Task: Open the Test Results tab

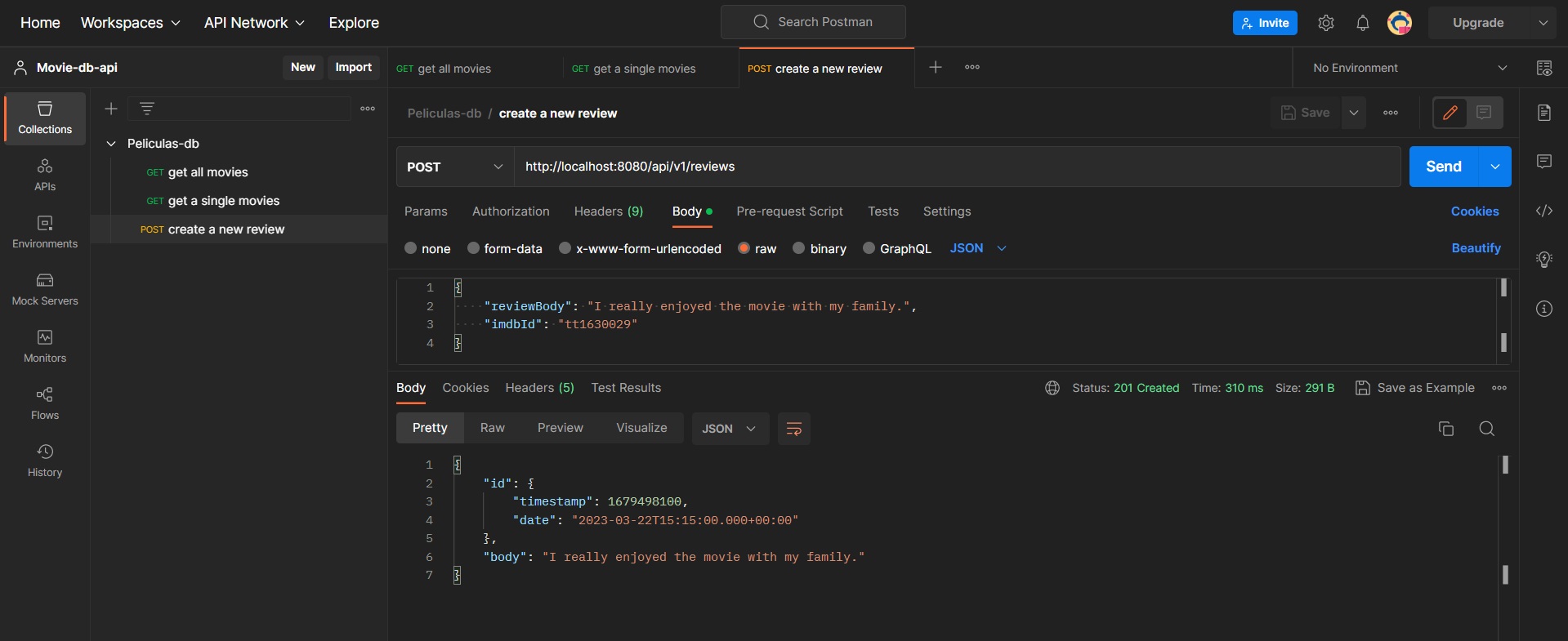Action: (626, 388)
